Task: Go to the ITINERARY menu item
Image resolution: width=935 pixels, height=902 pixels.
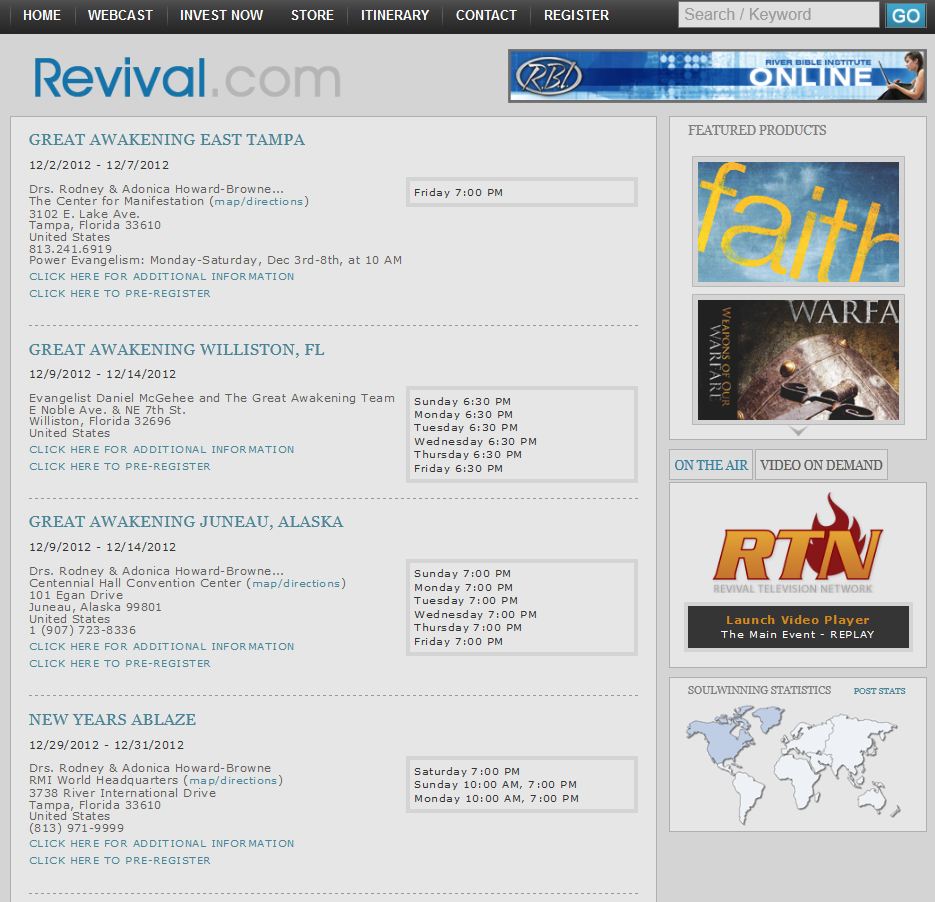Action: [394, 15]
